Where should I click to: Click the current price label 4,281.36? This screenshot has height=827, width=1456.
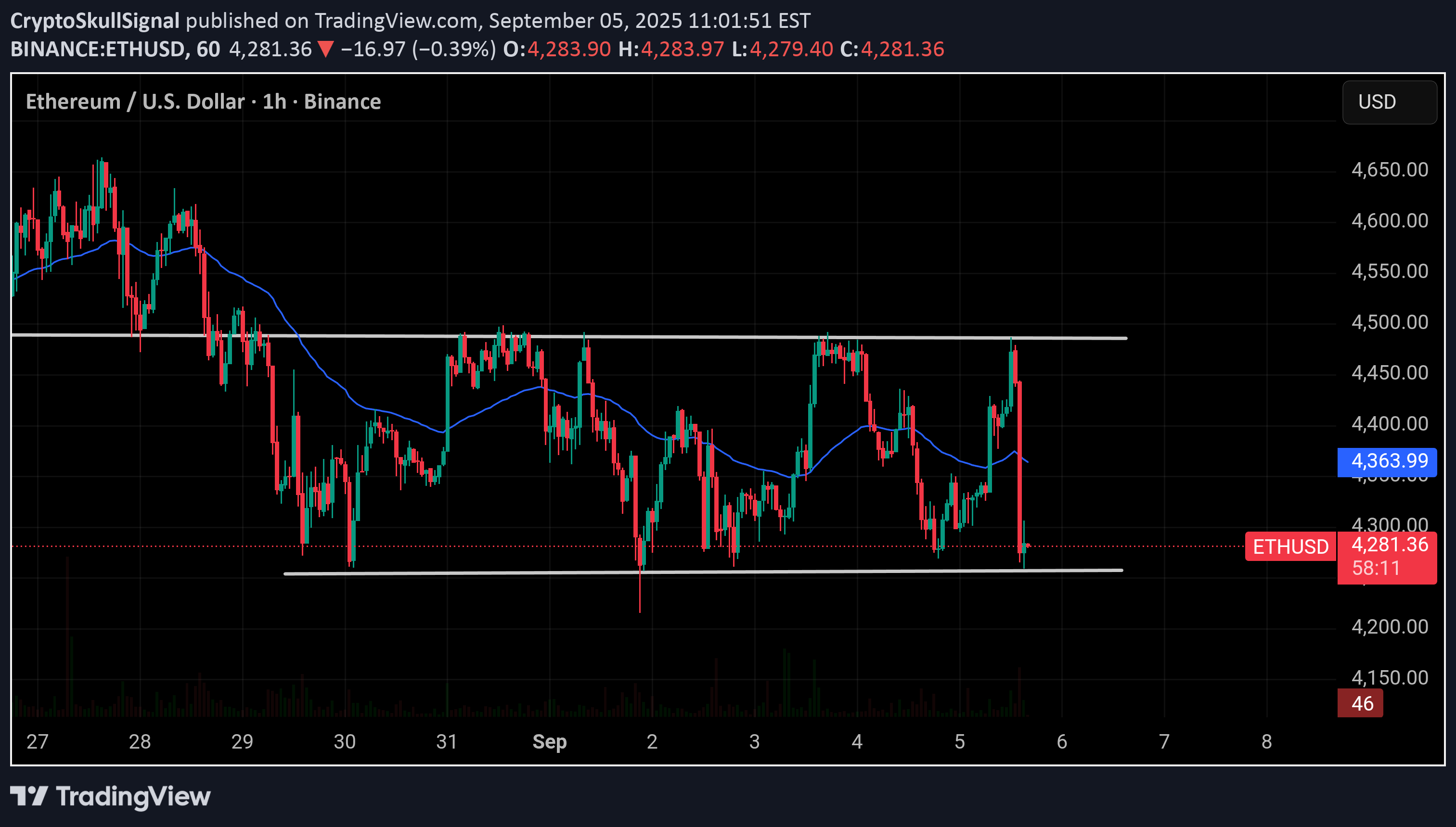[x=1390, y=545]
